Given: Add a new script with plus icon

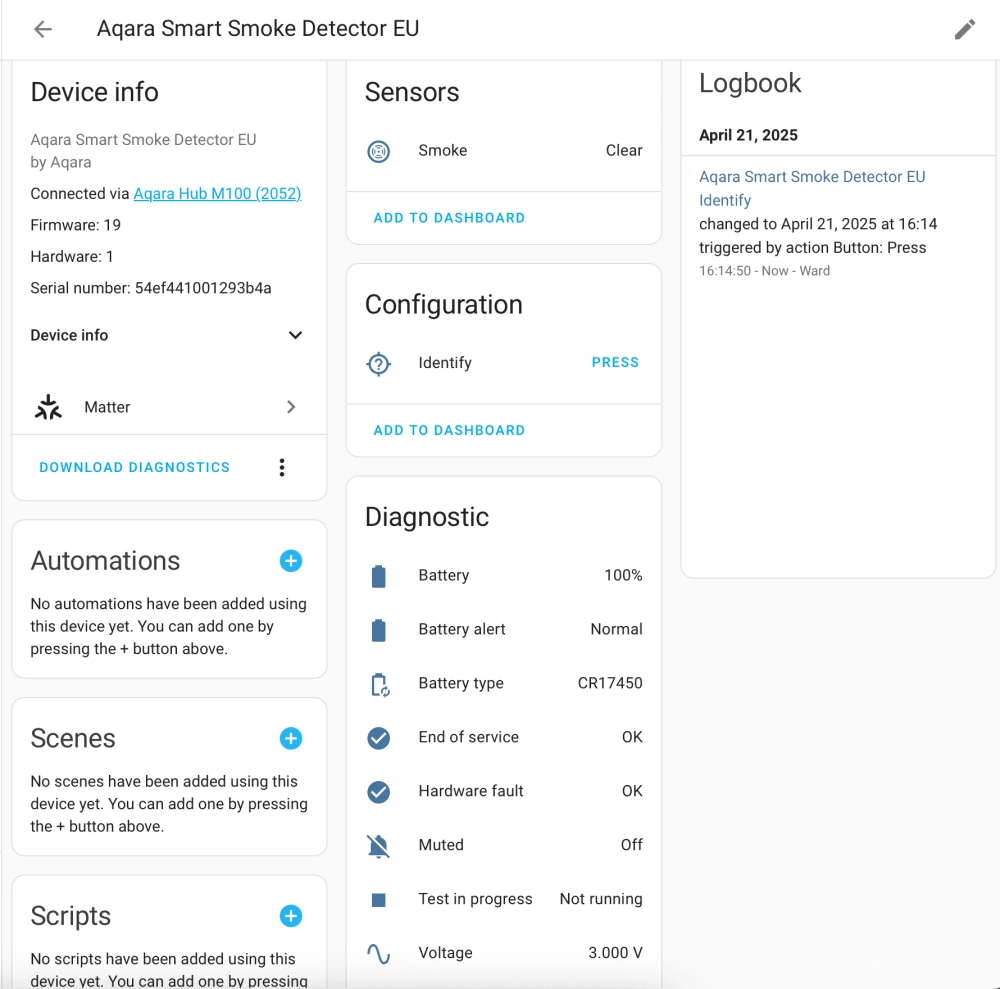Looking at the screenshot, I should click(291, 916).
